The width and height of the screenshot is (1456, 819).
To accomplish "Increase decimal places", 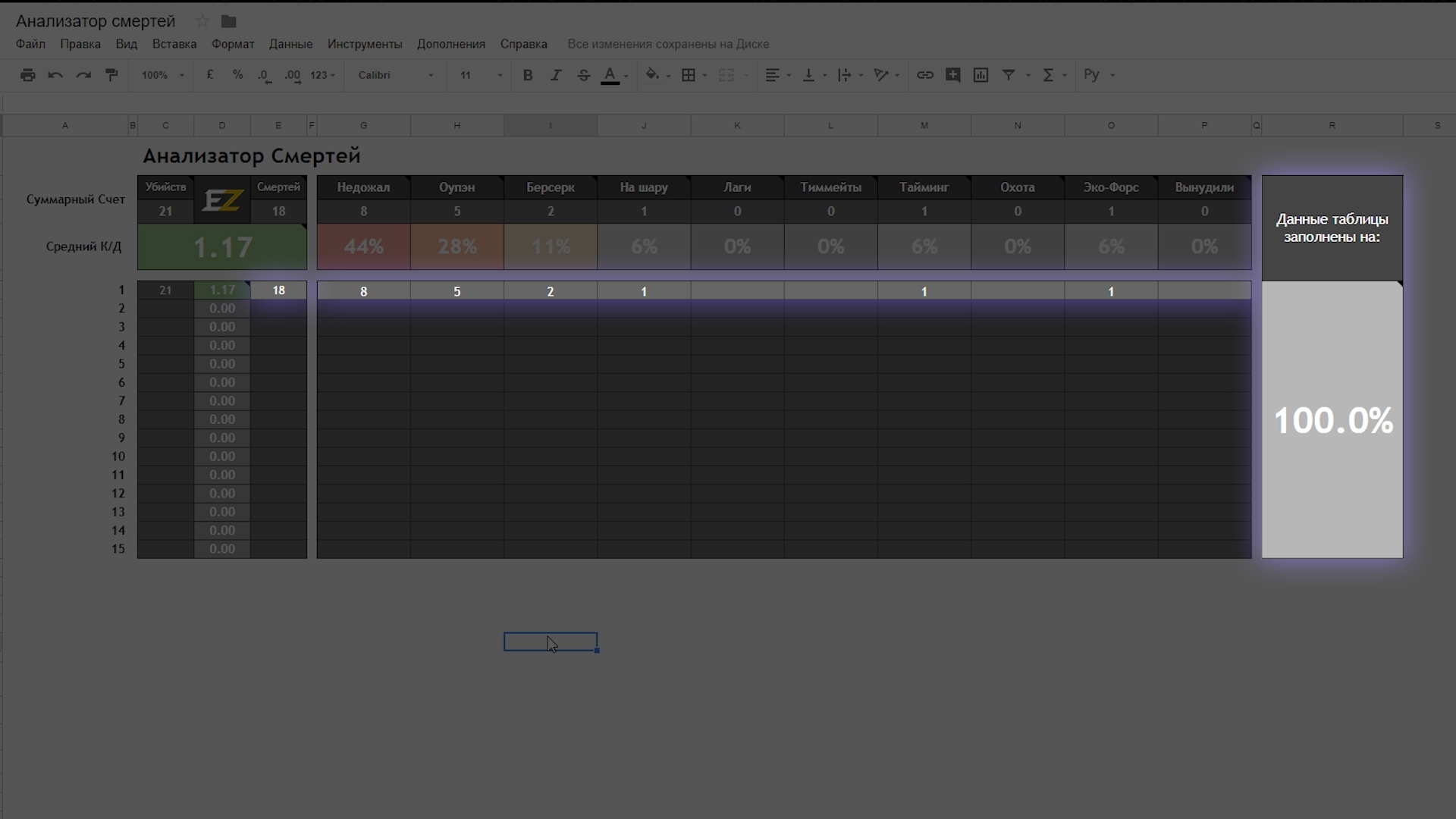I will tap(293, 75).
